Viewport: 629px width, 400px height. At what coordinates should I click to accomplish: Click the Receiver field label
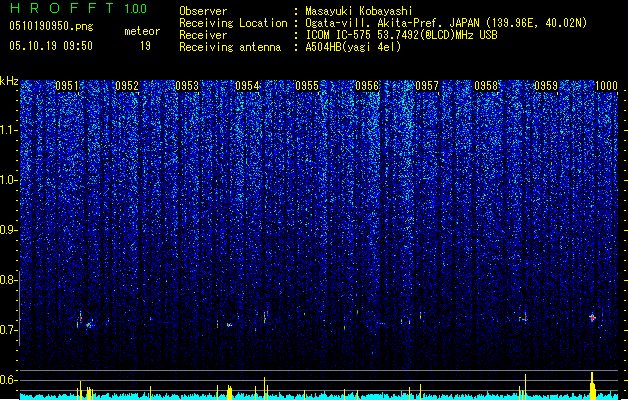[x=203, y=35]
